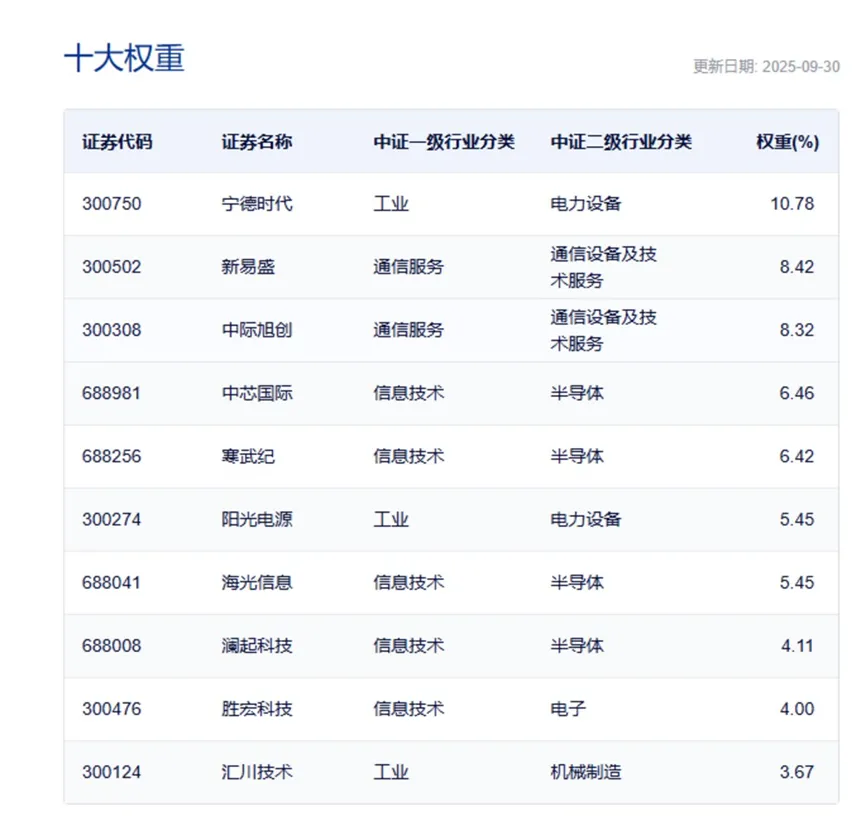866x821 pixels.
Task: Select stock code 300476
Action: click(112, 709)
